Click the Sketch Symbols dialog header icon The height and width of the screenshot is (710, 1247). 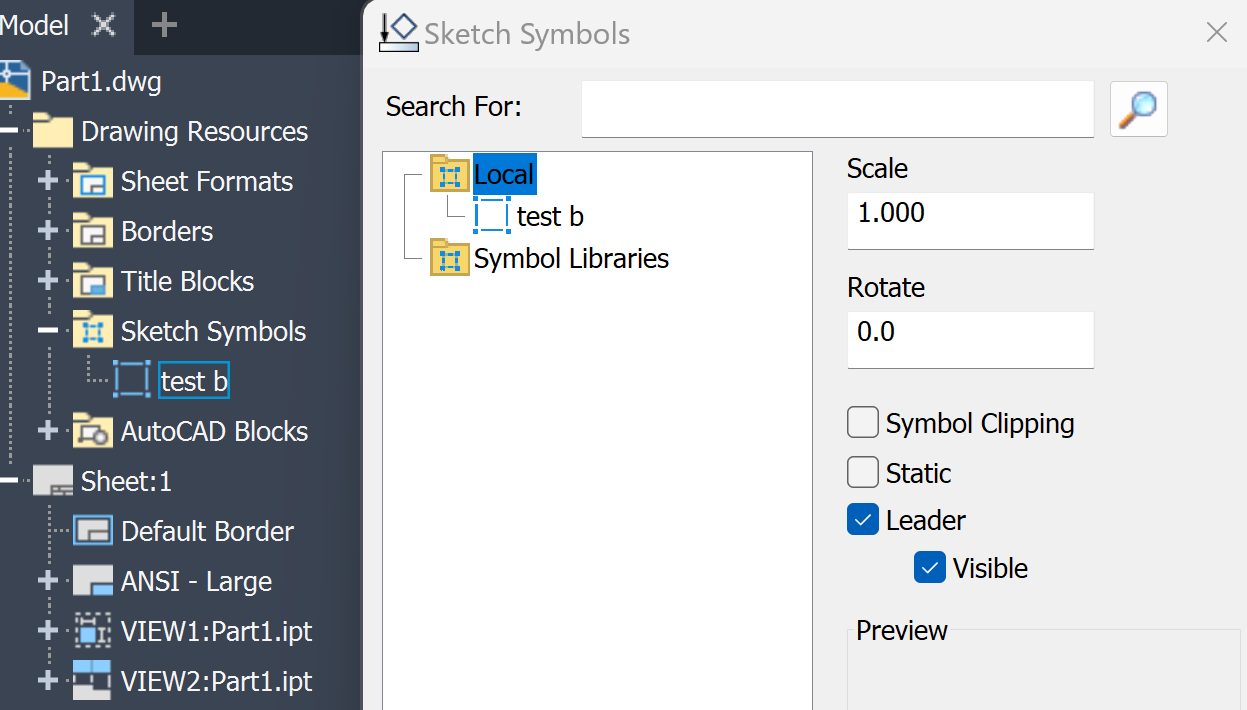point(398,32)
